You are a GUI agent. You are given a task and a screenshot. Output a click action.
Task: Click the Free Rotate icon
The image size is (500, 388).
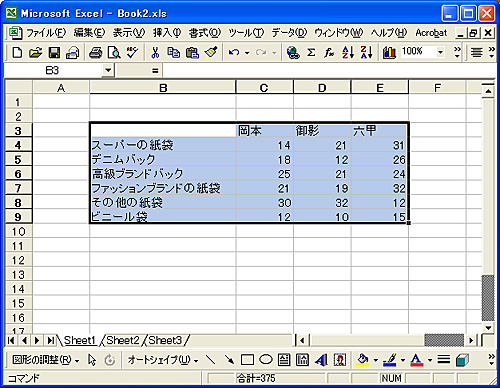pyautogui.click(x=110, y=360)
